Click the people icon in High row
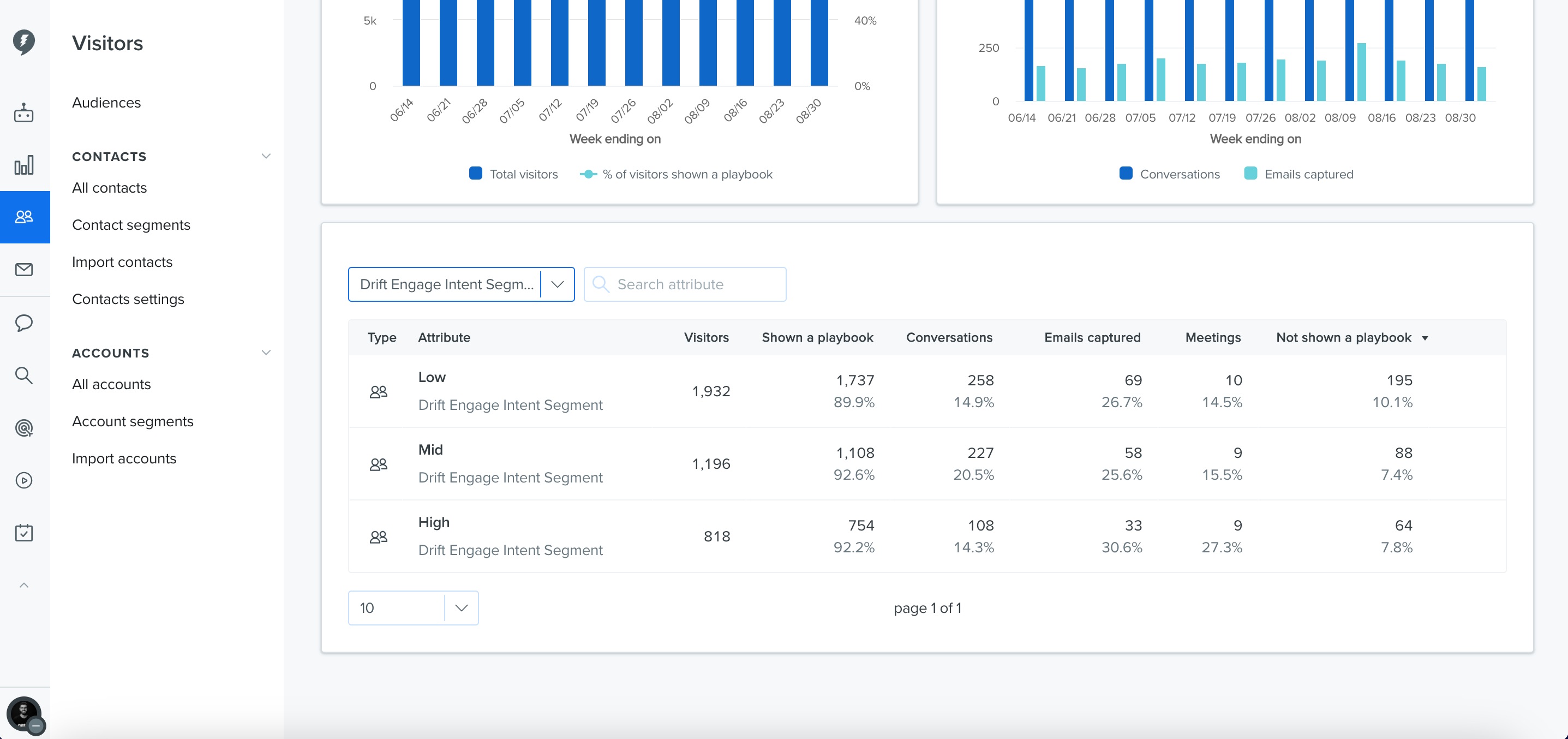Viewport: 1568px width, 739px height. pos(378,537)
